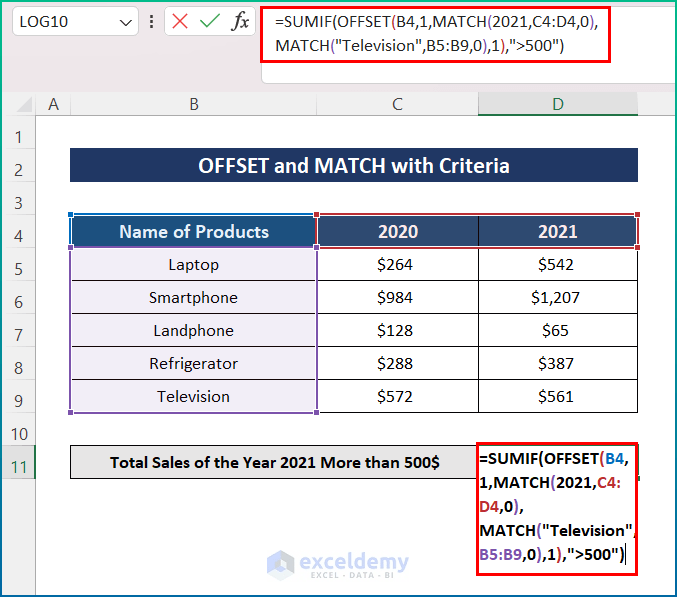Select the Refrigerator cell
Viewport: 677px width, 597px height.
coord(193,363)
